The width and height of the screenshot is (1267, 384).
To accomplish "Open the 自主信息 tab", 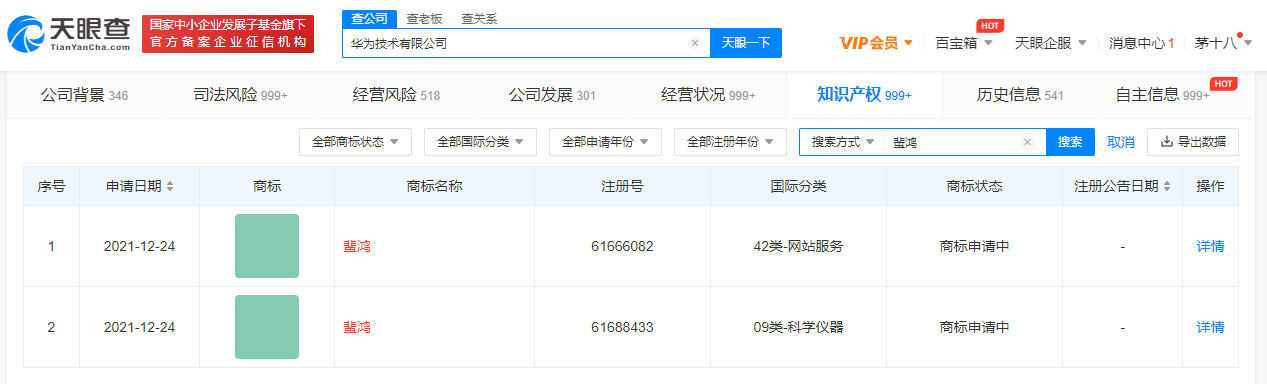I will (x=1163, y=95).
